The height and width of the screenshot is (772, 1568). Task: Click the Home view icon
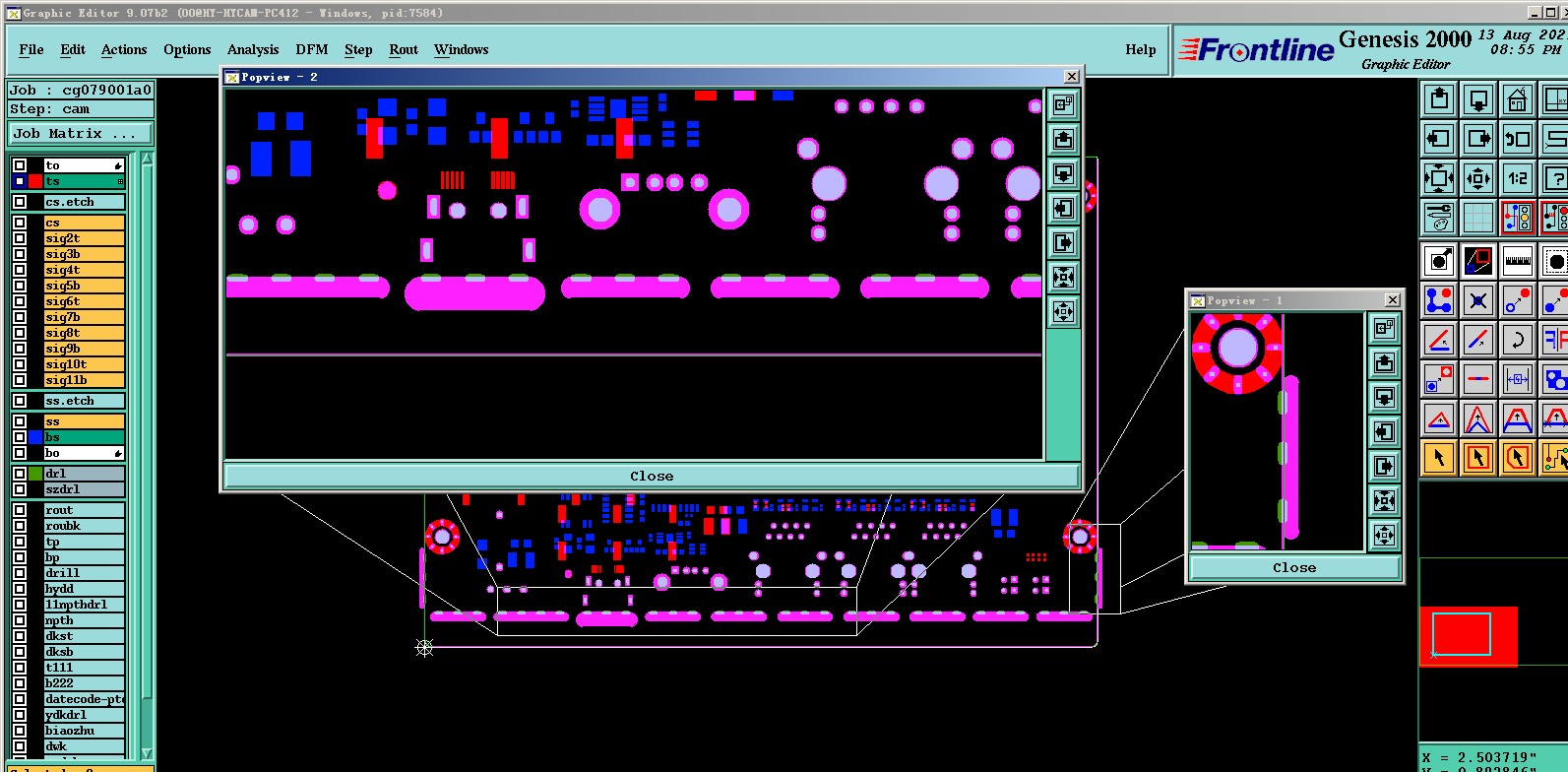pos(1517,98)
